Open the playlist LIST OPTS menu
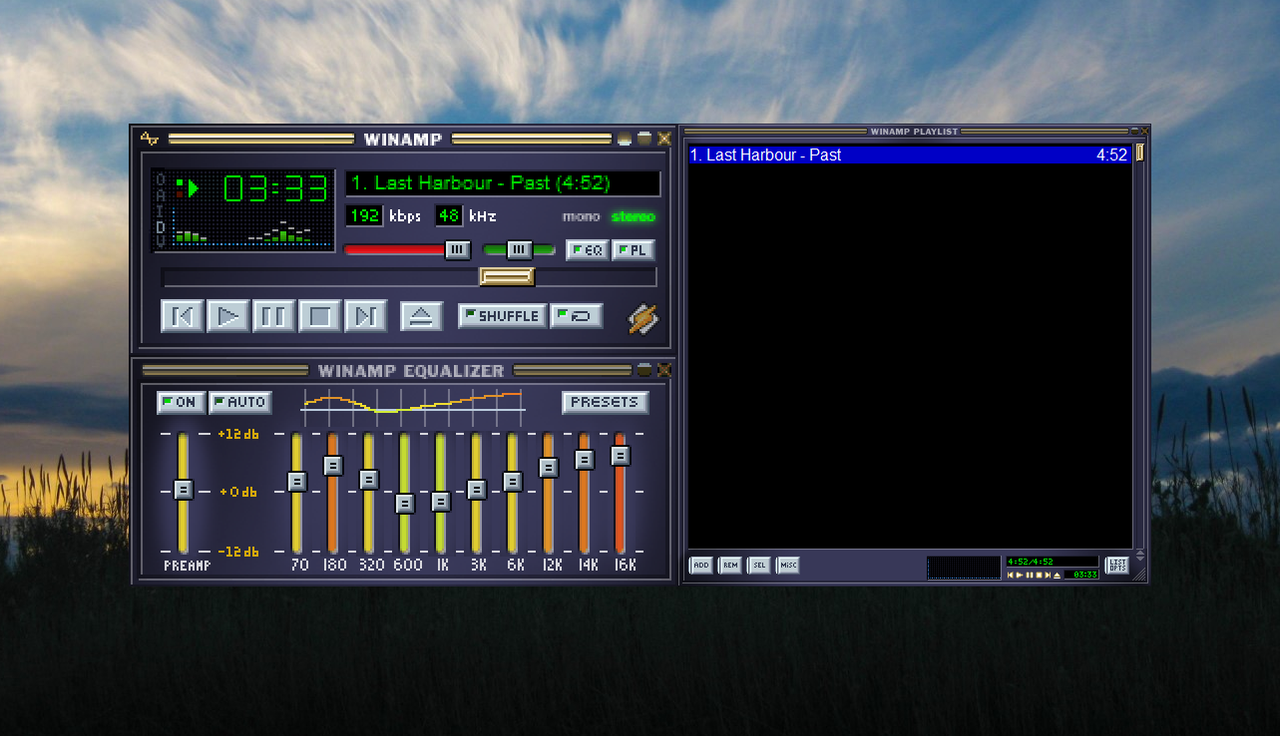 point(1117,565)
